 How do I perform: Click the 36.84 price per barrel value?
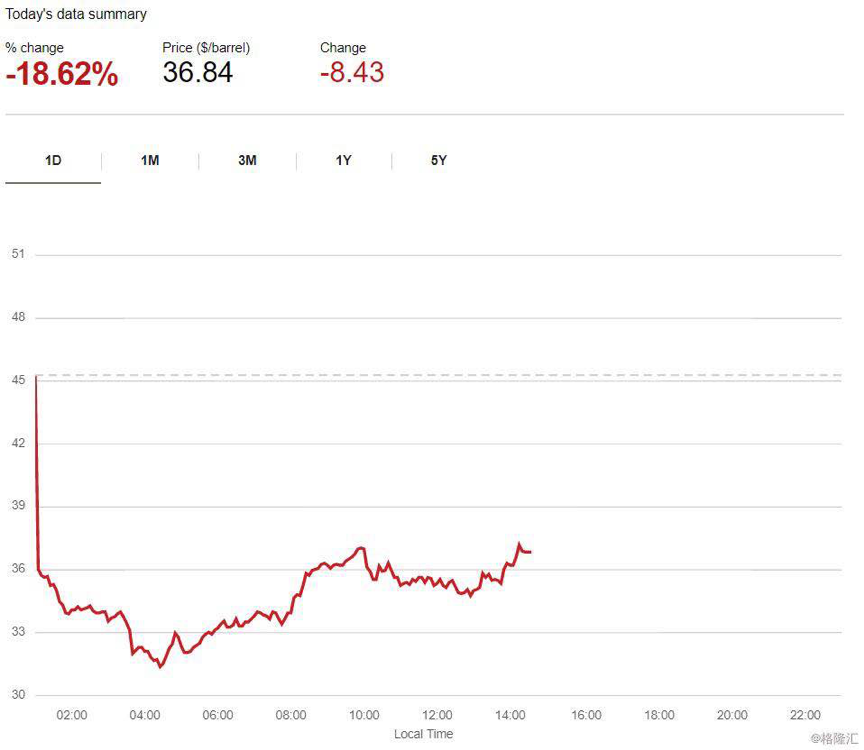197,72
